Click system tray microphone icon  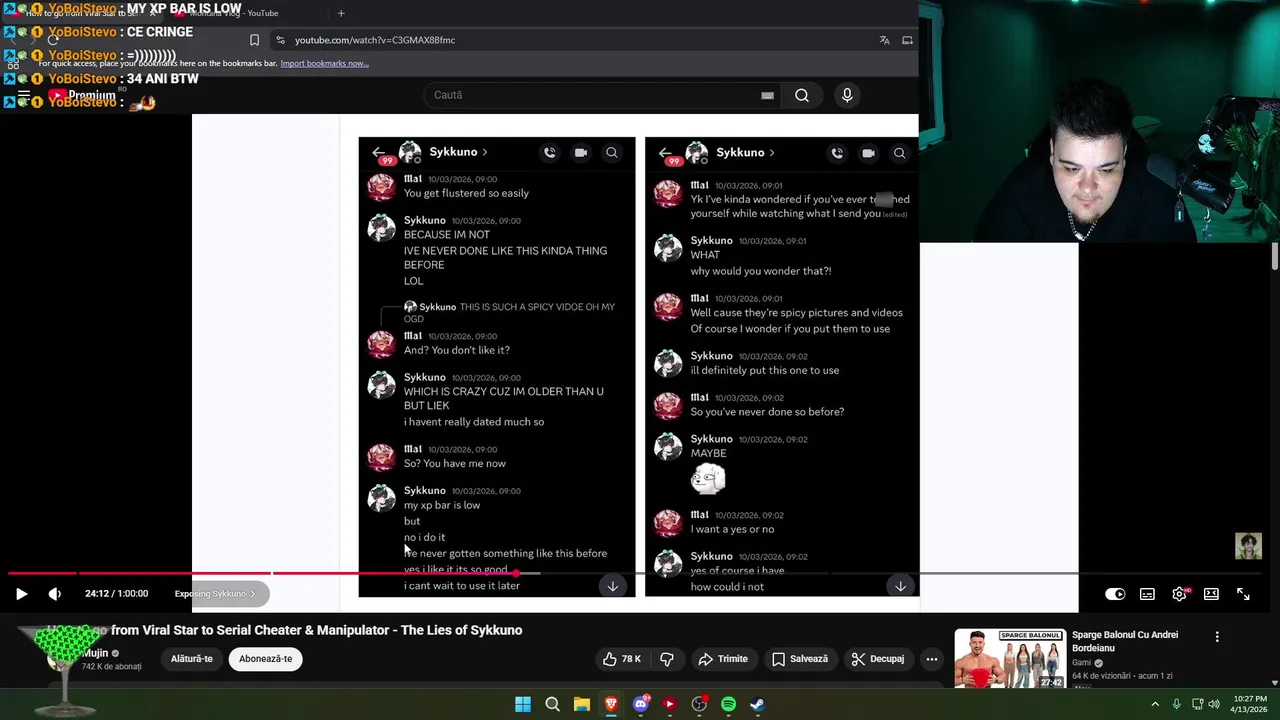(1176, 704)
